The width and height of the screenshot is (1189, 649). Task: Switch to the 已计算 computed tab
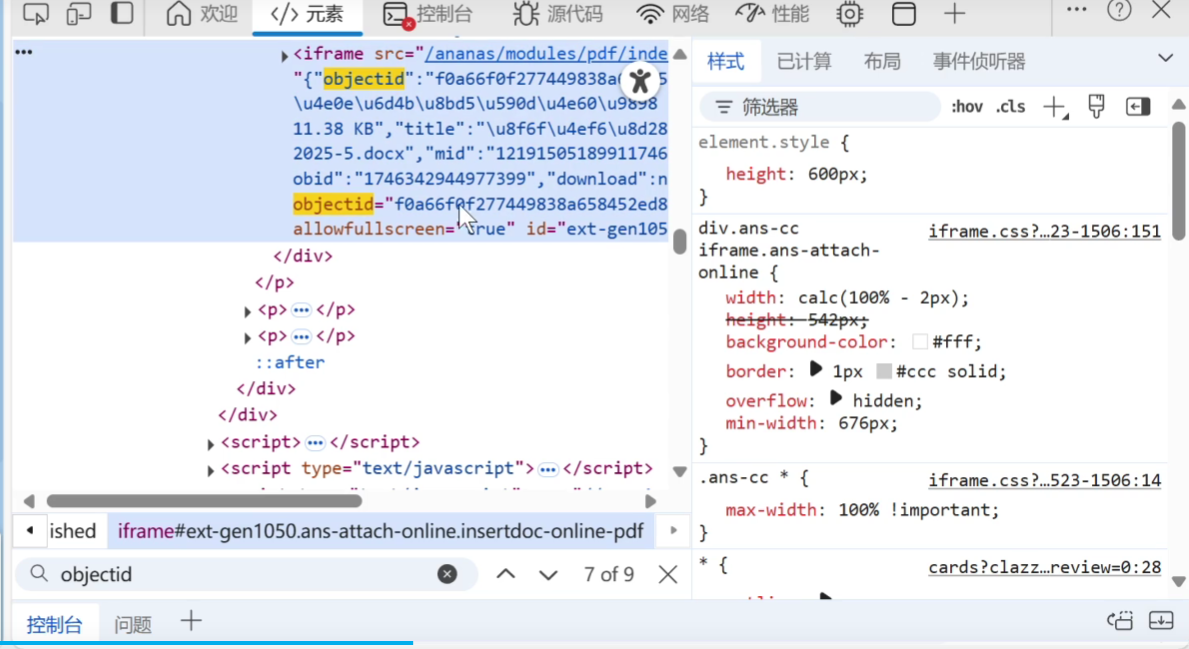click(804, 61)
